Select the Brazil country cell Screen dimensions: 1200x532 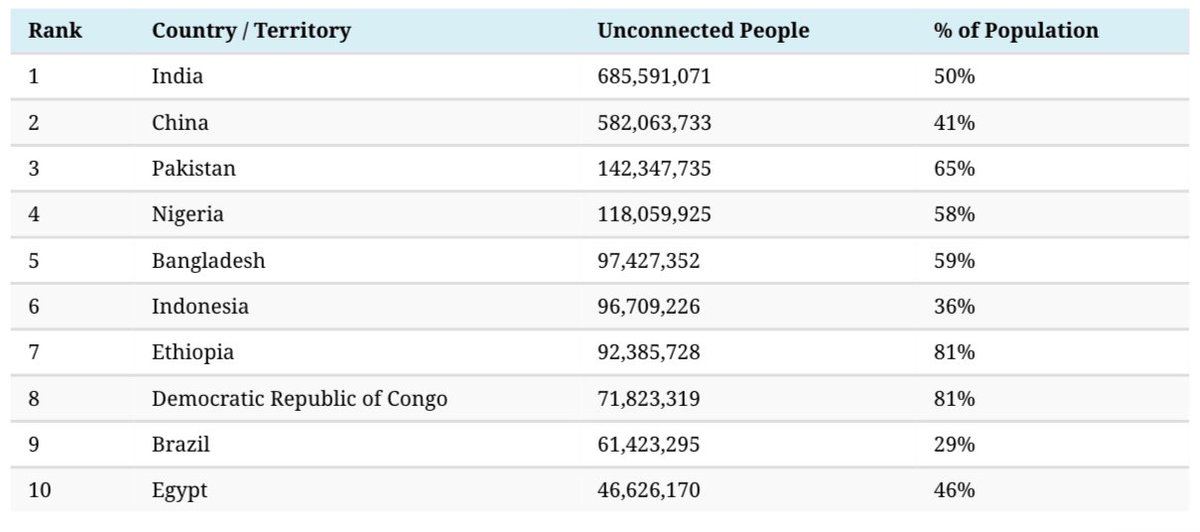click(x=181, y=445)
